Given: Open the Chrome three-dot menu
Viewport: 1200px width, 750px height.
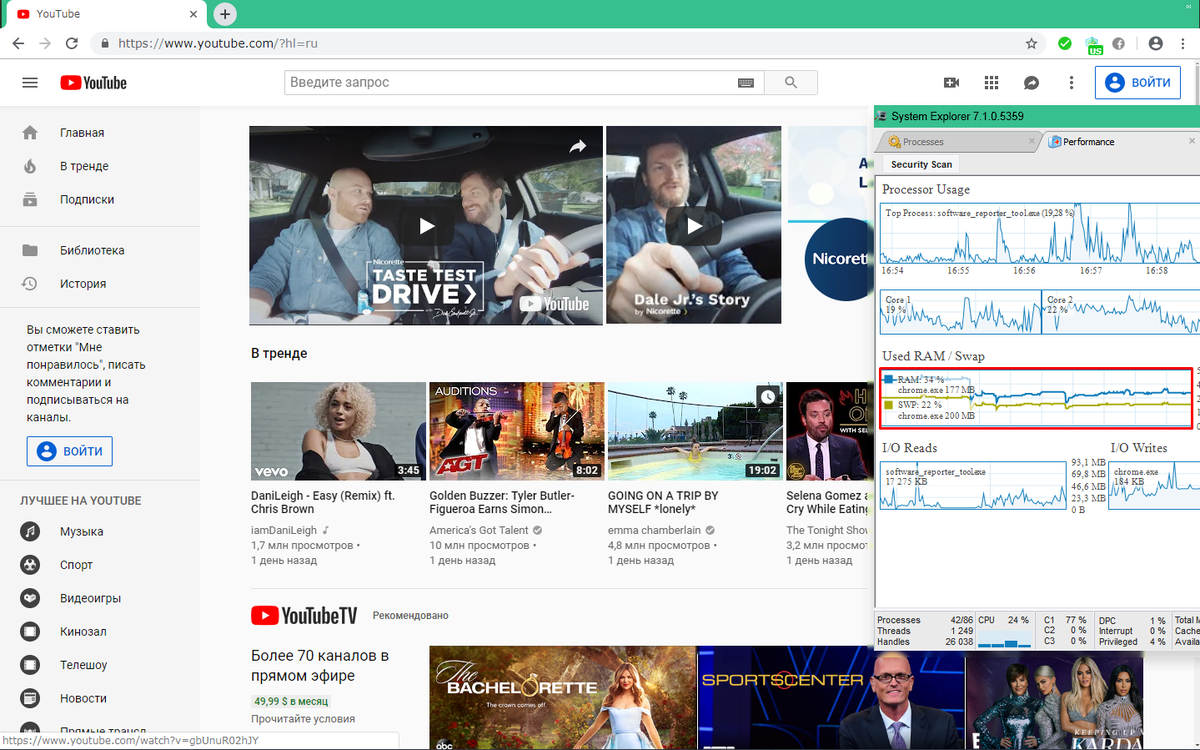Looking at the screenshot, I should (1185, 44).
